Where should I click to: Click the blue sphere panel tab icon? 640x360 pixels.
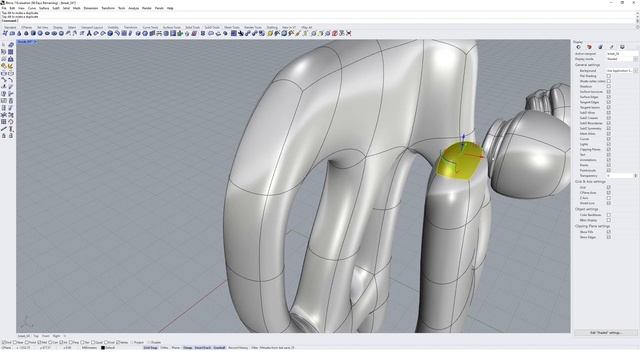click(x=600, y=47)
